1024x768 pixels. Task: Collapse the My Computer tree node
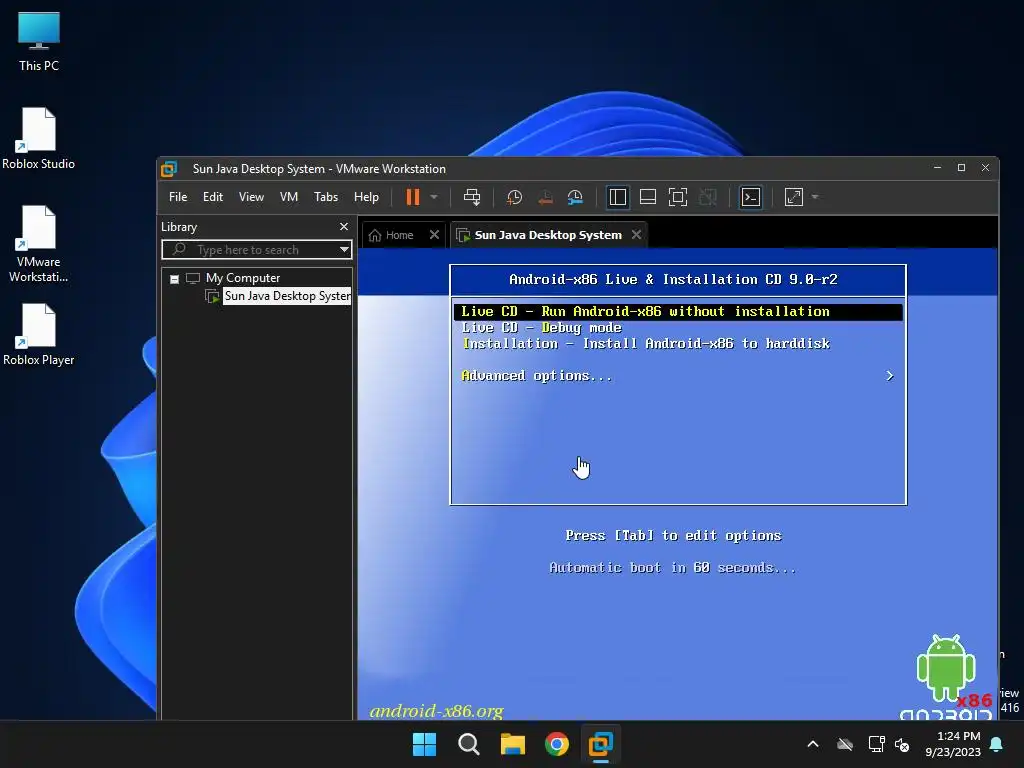click(x=174, y=279)
